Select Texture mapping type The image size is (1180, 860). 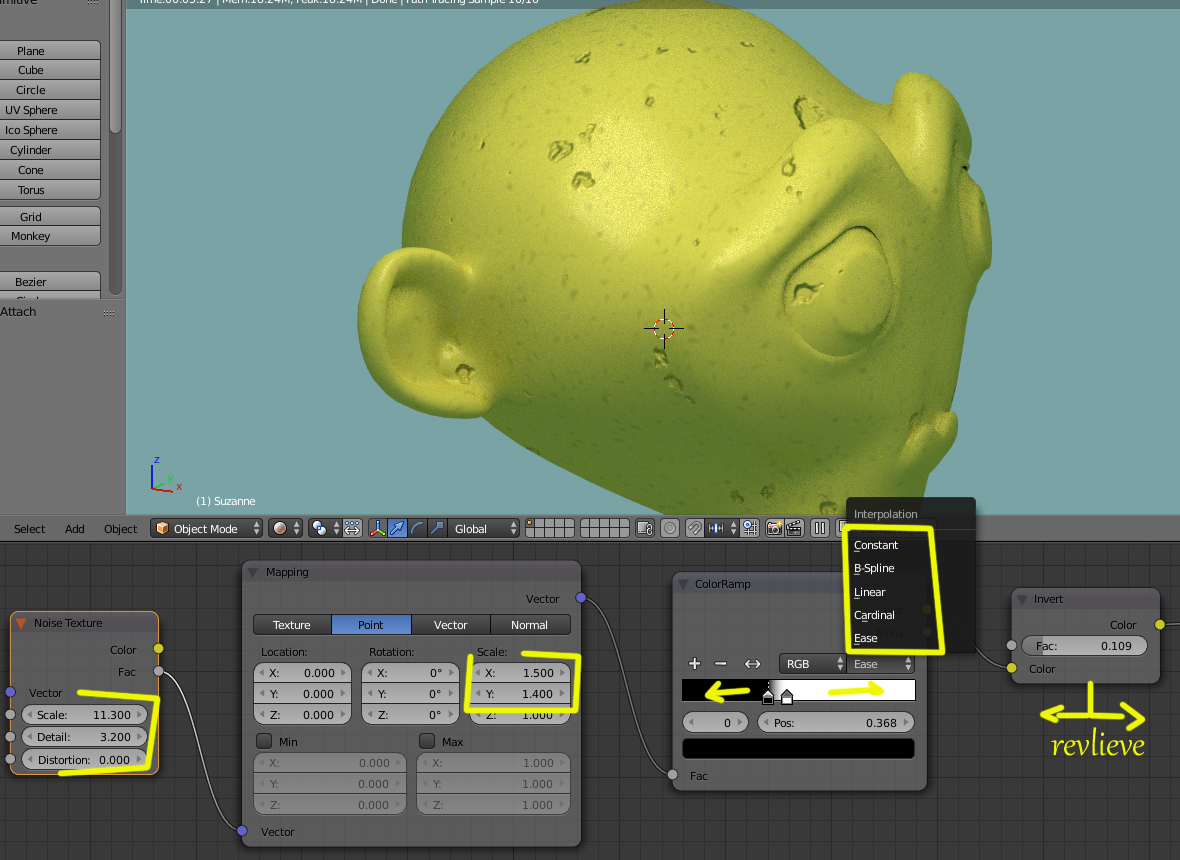tap(292, 624)
